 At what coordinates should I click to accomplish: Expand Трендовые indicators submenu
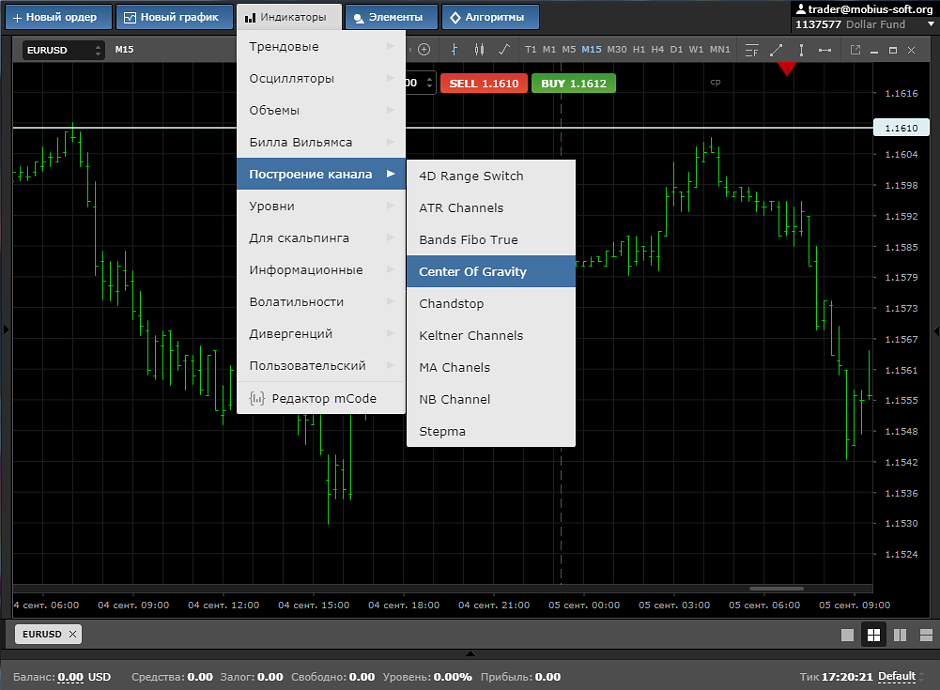click(x=321, y=47)
